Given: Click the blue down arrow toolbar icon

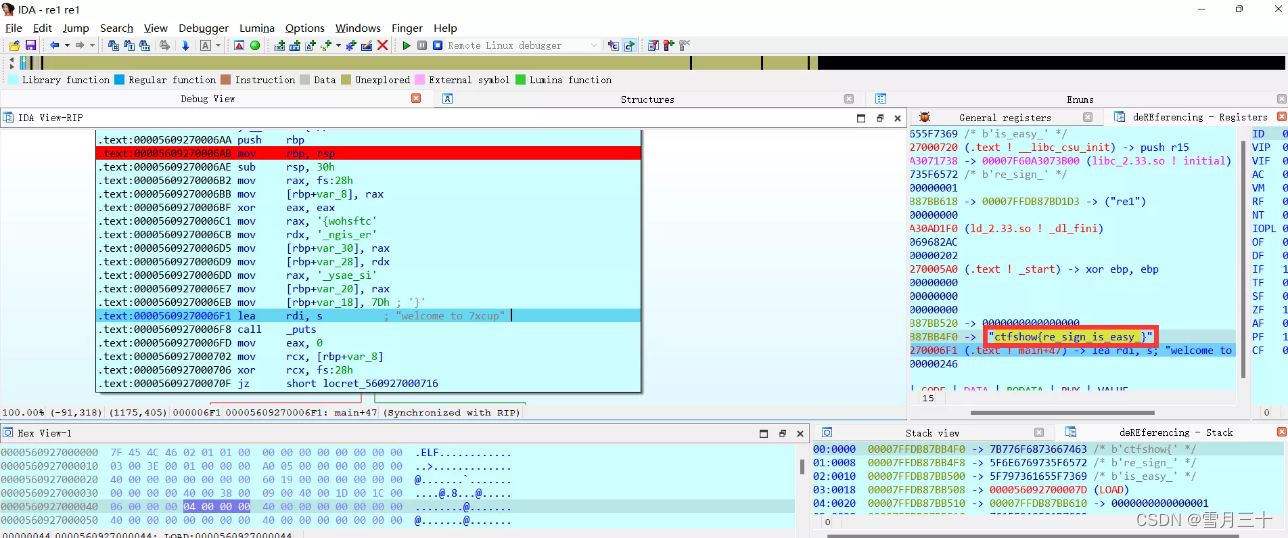Looking at the screenshot, I should point(185,46).
